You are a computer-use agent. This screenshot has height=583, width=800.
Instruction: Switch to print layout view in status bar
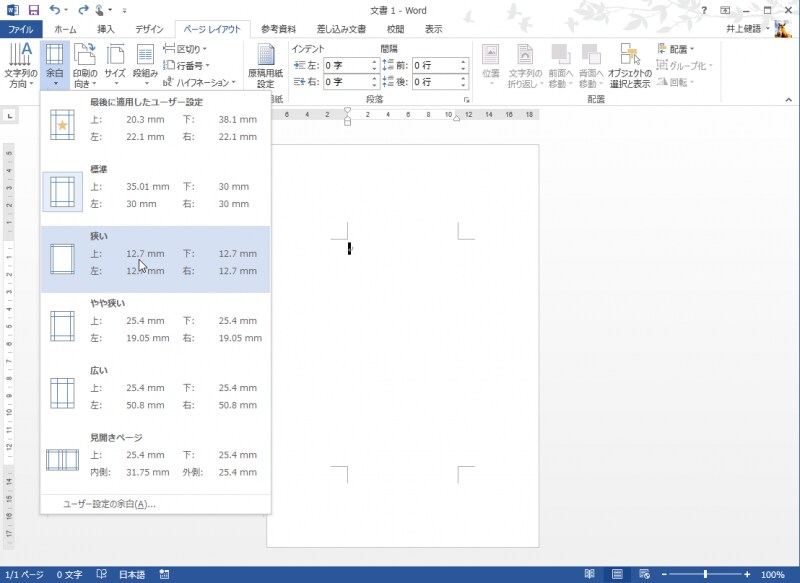click(x=615, y=575)
